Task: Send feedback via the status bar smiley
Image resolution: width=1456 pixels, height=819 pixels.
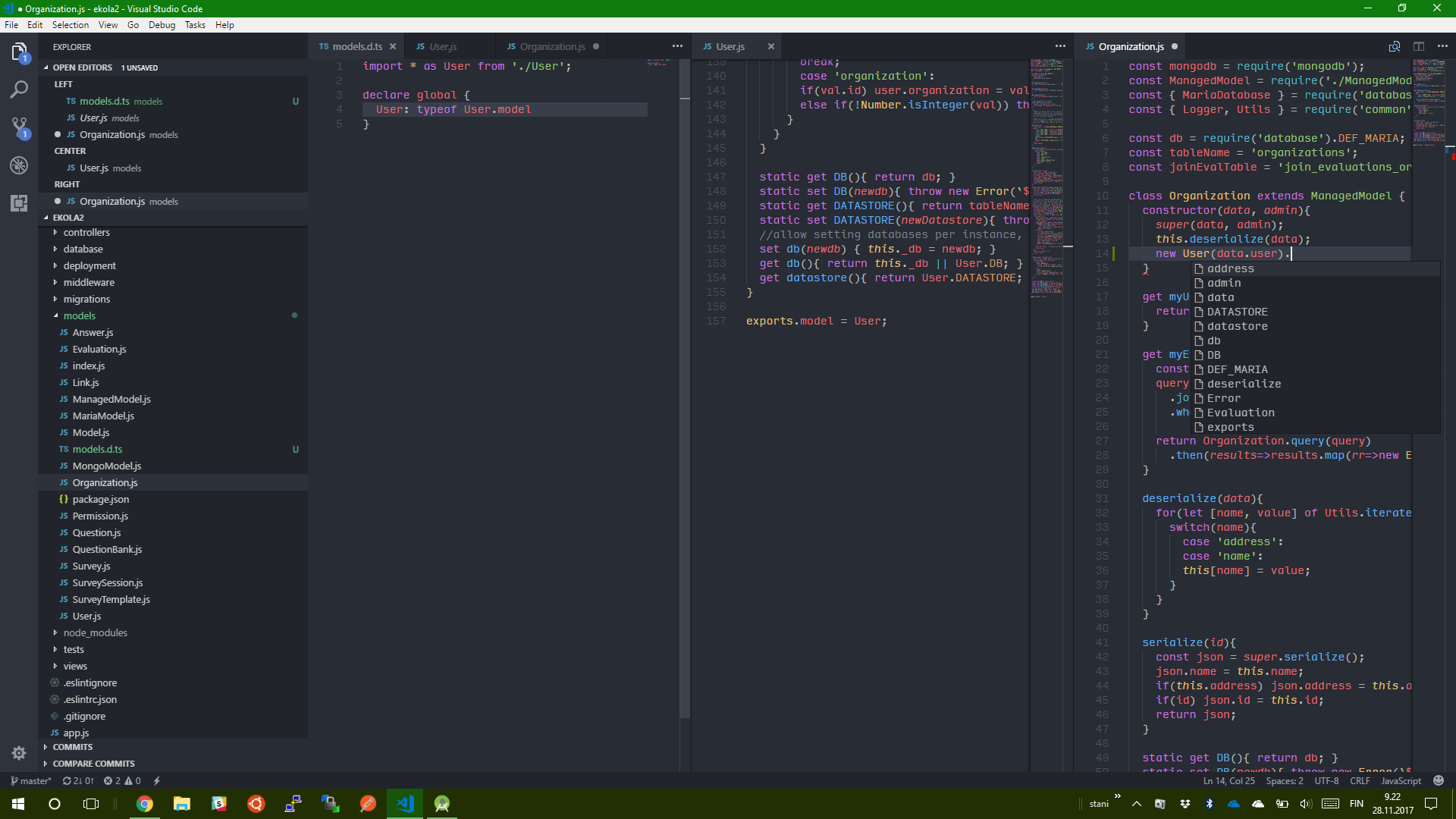Action: tap(1438, 780)
